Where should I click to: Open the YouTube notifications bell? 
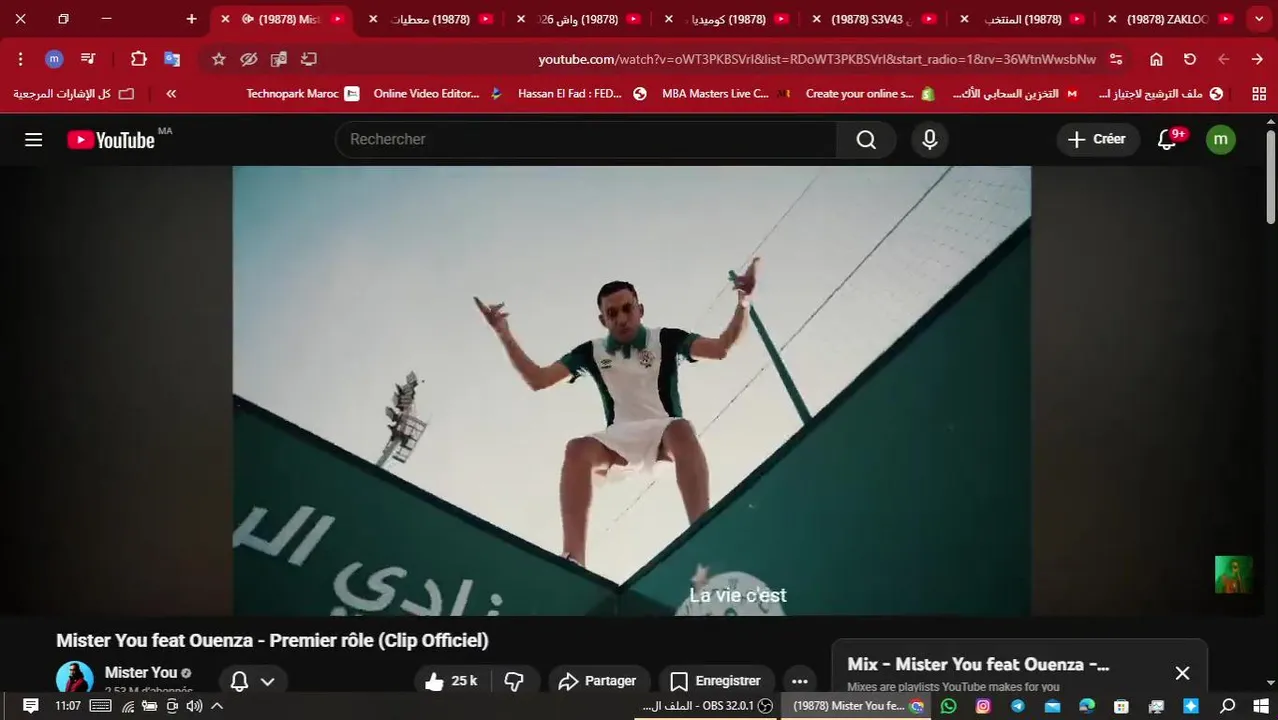click(1167, 140)
